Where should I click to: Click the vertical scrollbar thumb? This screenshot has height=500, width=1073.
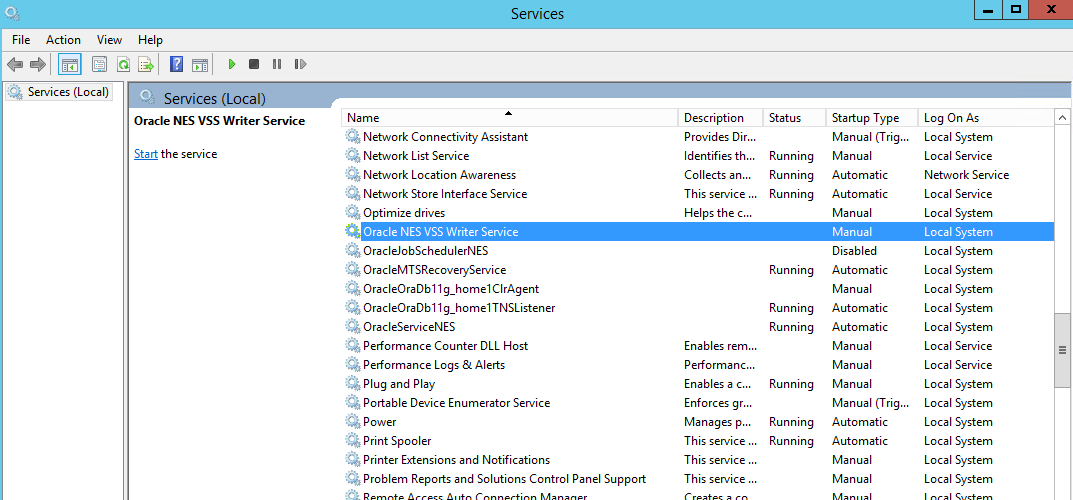(1063, 350)
